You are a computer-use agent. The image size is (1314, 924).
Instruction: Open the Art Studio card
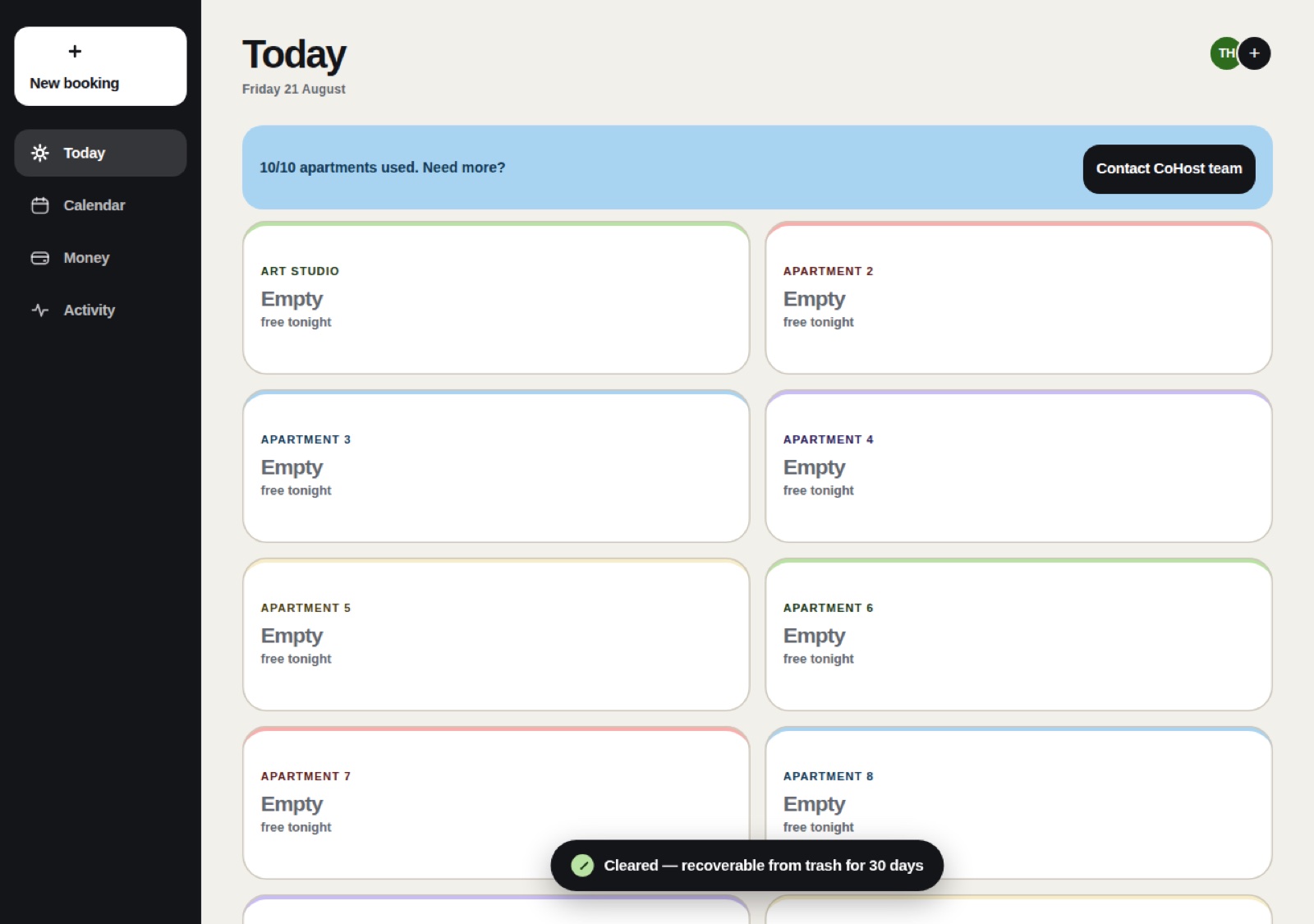[496, 298]
